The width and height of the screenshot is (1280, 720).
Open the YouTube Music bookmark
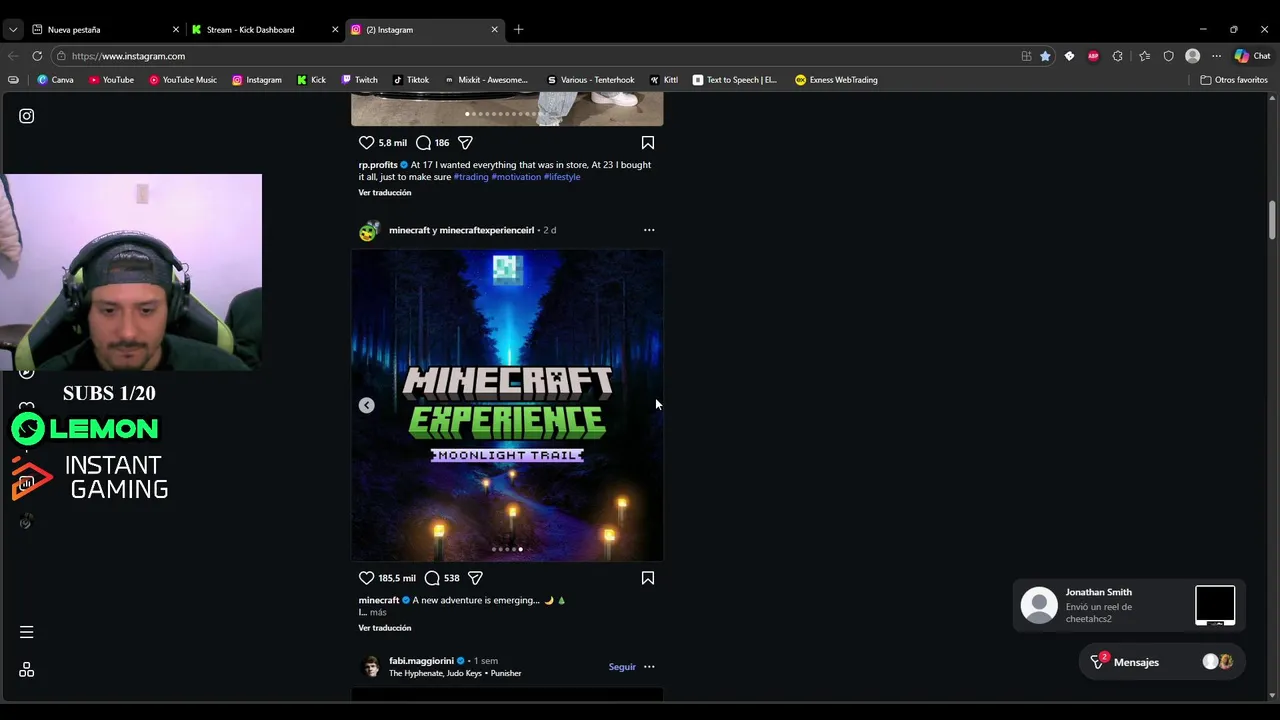183,80
